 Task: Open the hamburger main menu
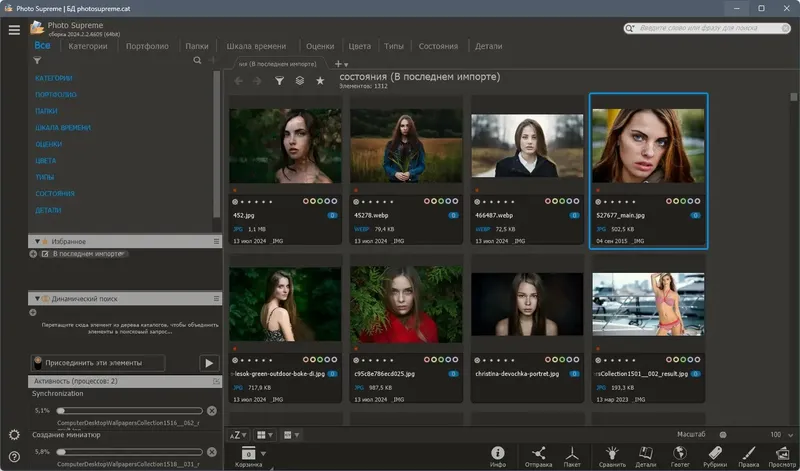14,29
